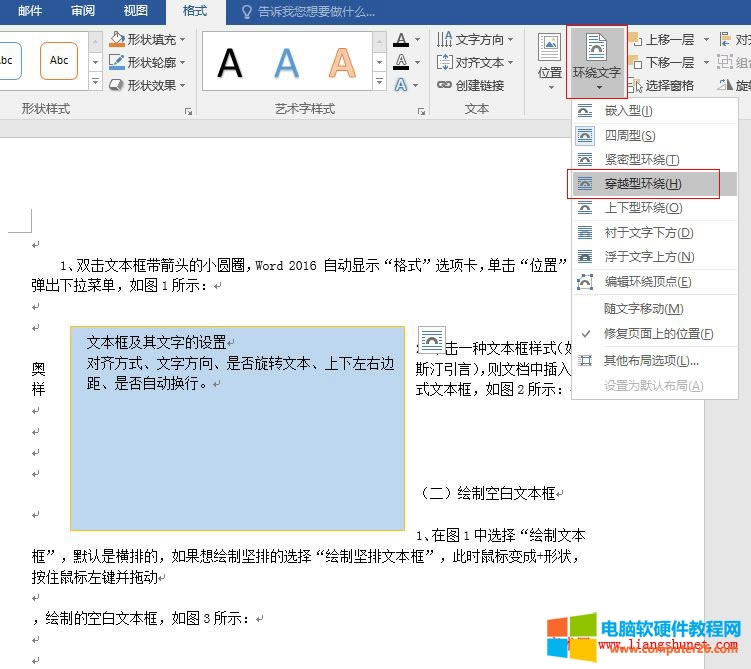Click 编辑环绕顶点 (Edit Wrap Points)

point(647,282)
